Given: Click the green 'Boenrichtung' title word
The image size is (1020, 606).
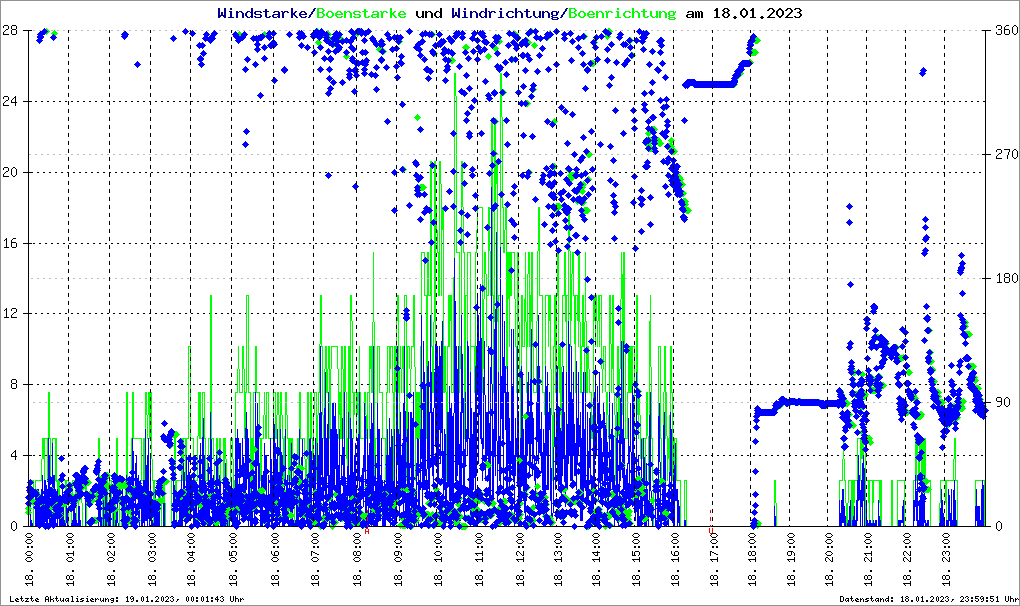Looking at the screenshot, I should (622, 14).
